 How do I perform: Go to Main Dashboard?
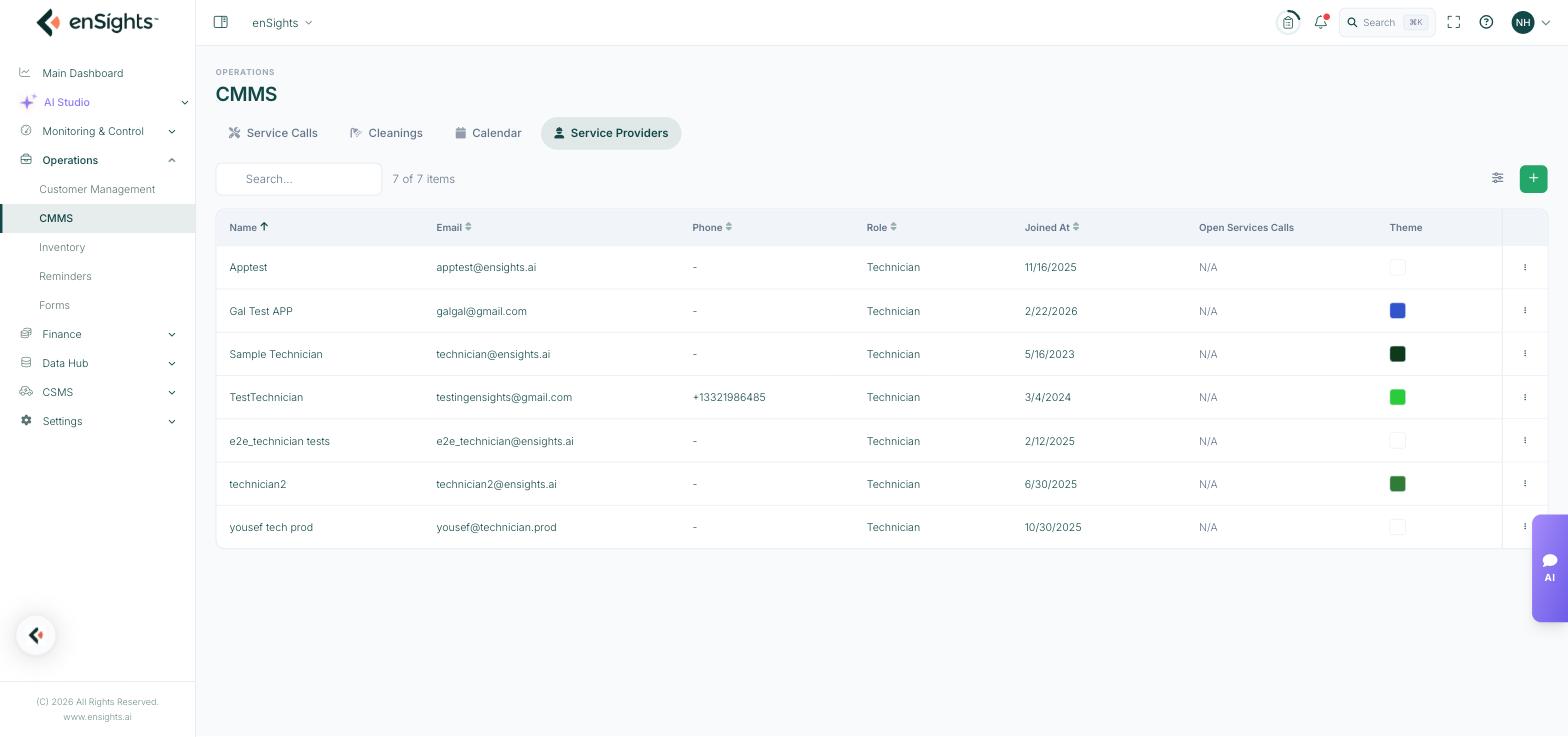click(x=83, y=73)
